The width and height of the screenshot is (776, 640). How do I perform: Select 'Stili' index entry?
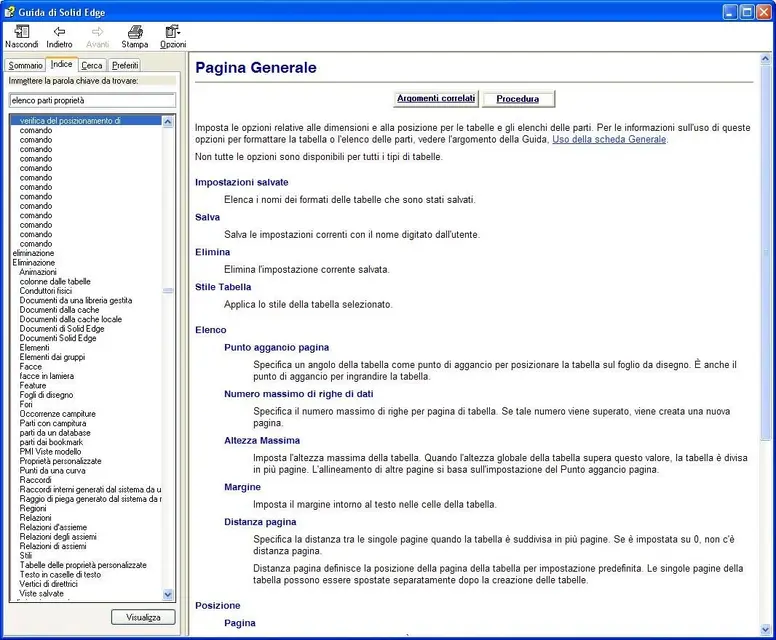click(x=26, y=555)
